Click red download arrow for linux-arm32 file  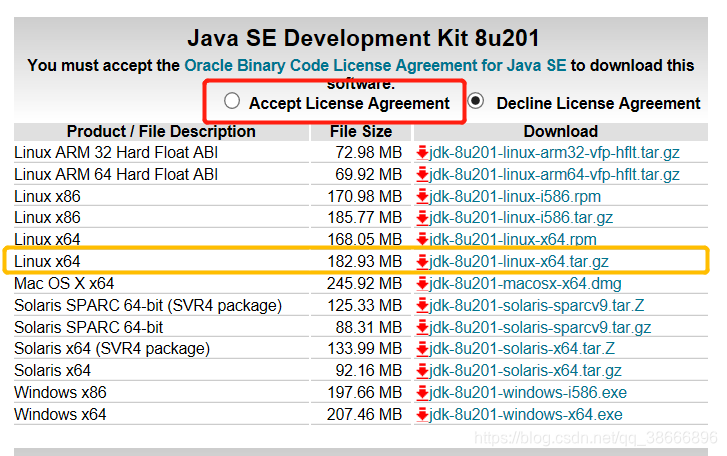coord(422,153)
